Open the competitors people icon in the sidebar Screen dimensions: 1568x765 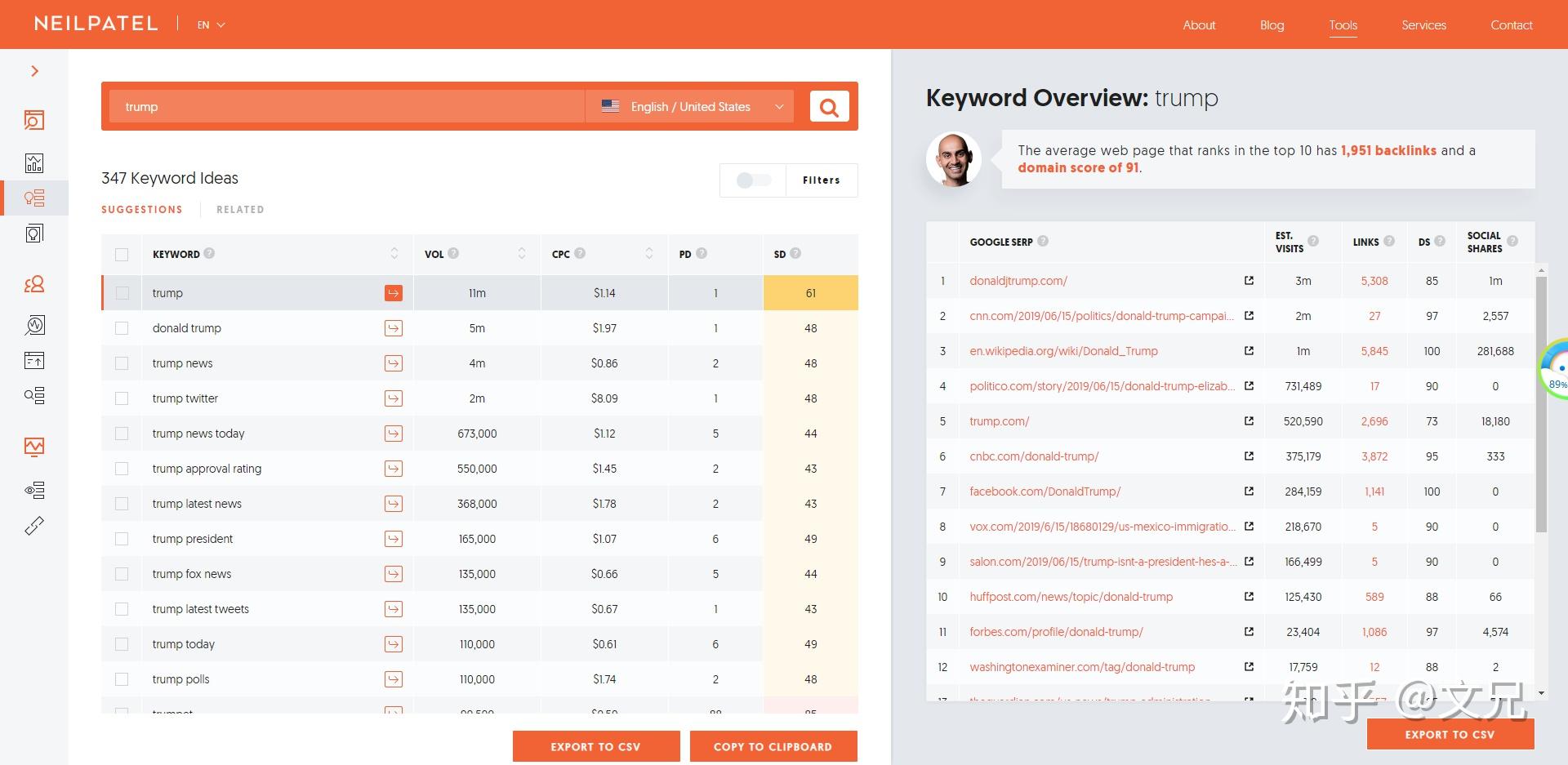[34, 284]
